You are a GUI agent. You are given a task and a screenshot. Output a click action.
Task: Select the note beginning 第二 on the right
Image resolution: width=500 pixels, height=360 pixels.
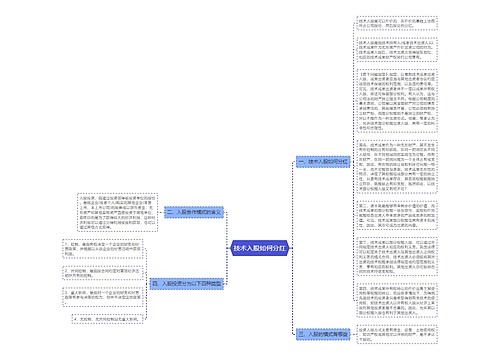point(397,215)
